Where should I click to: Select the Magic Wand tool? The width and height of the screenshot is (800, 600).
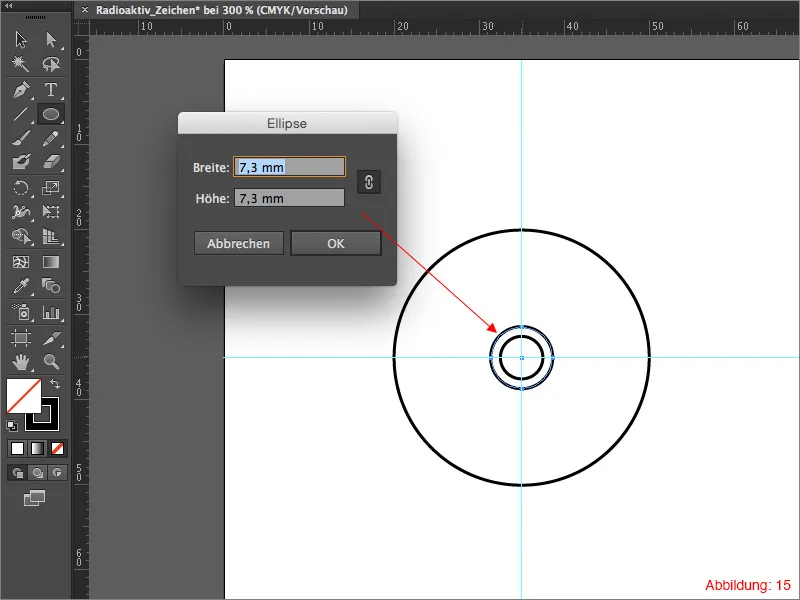click(21, 64)
